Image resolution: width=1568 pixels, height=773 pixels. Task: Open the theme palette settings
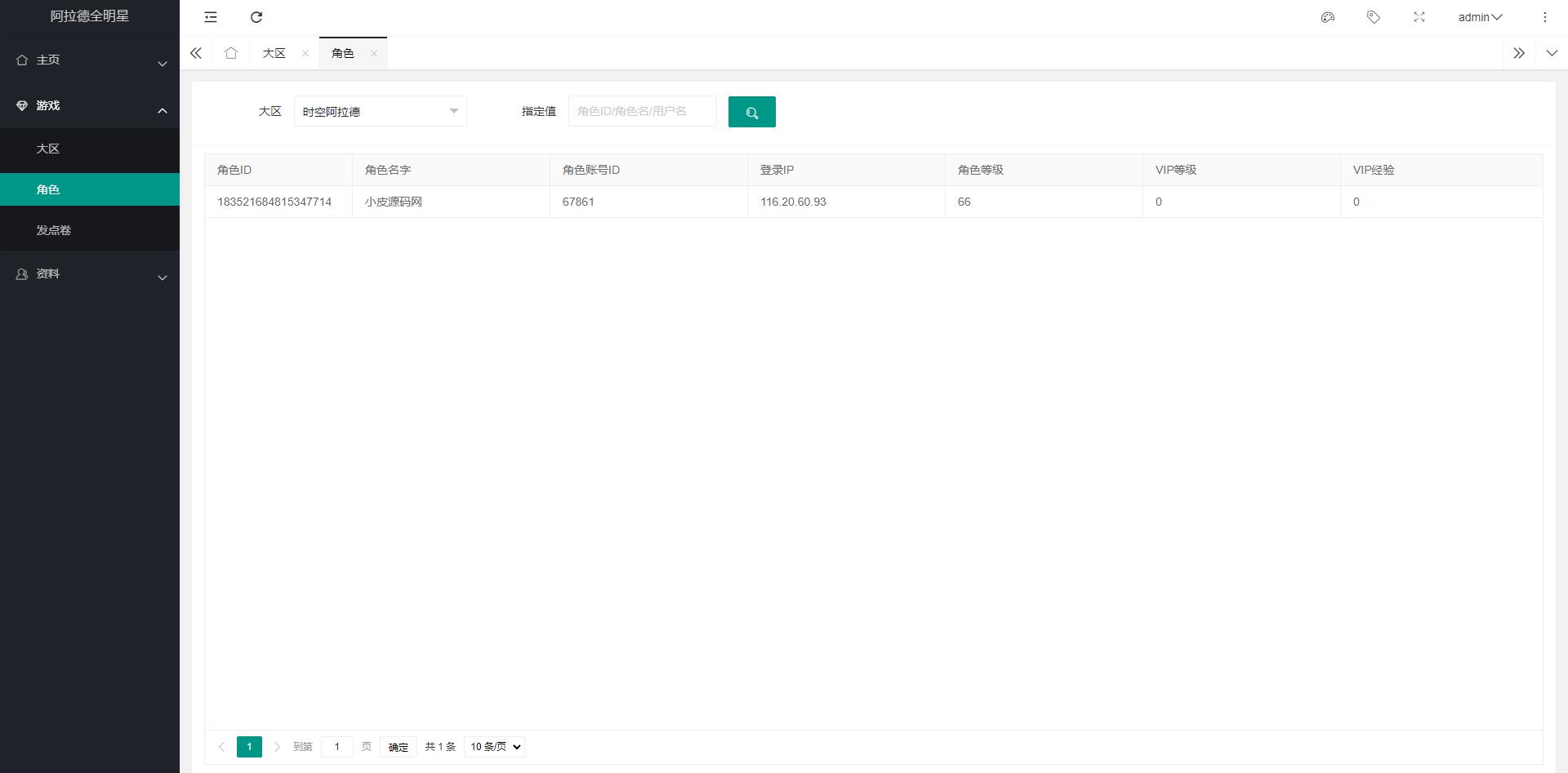point(1327,17)
